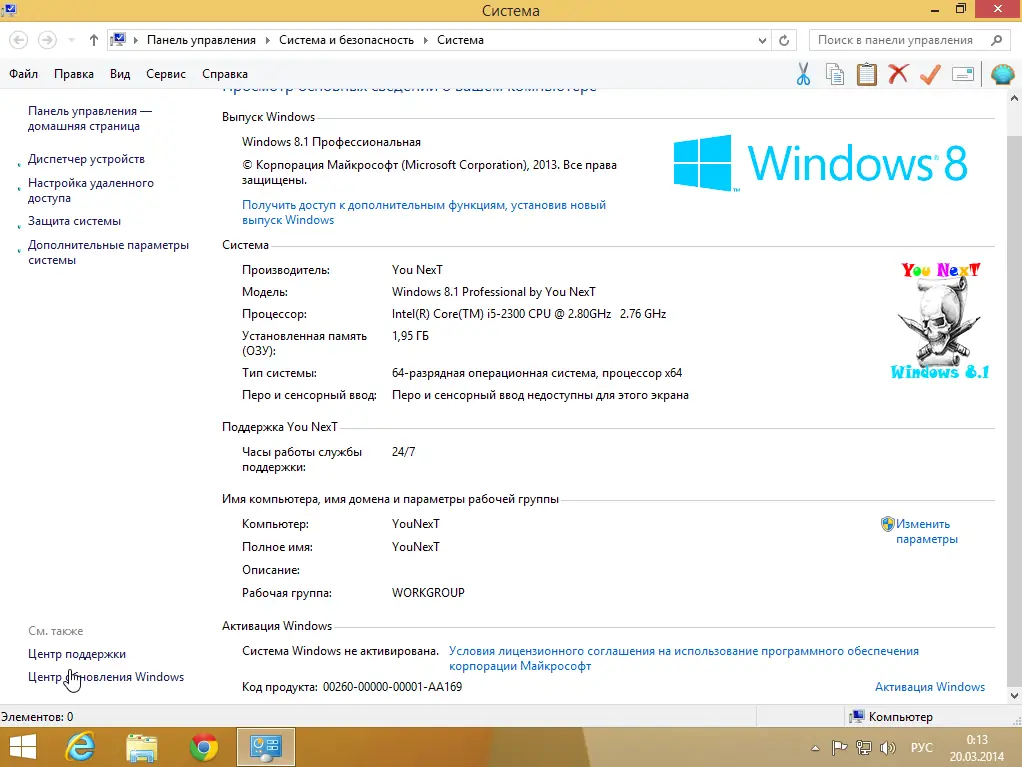Click the red X Delete toolbar icon
This screenshot has width=1022, height=767.
(x=898, y=74)
